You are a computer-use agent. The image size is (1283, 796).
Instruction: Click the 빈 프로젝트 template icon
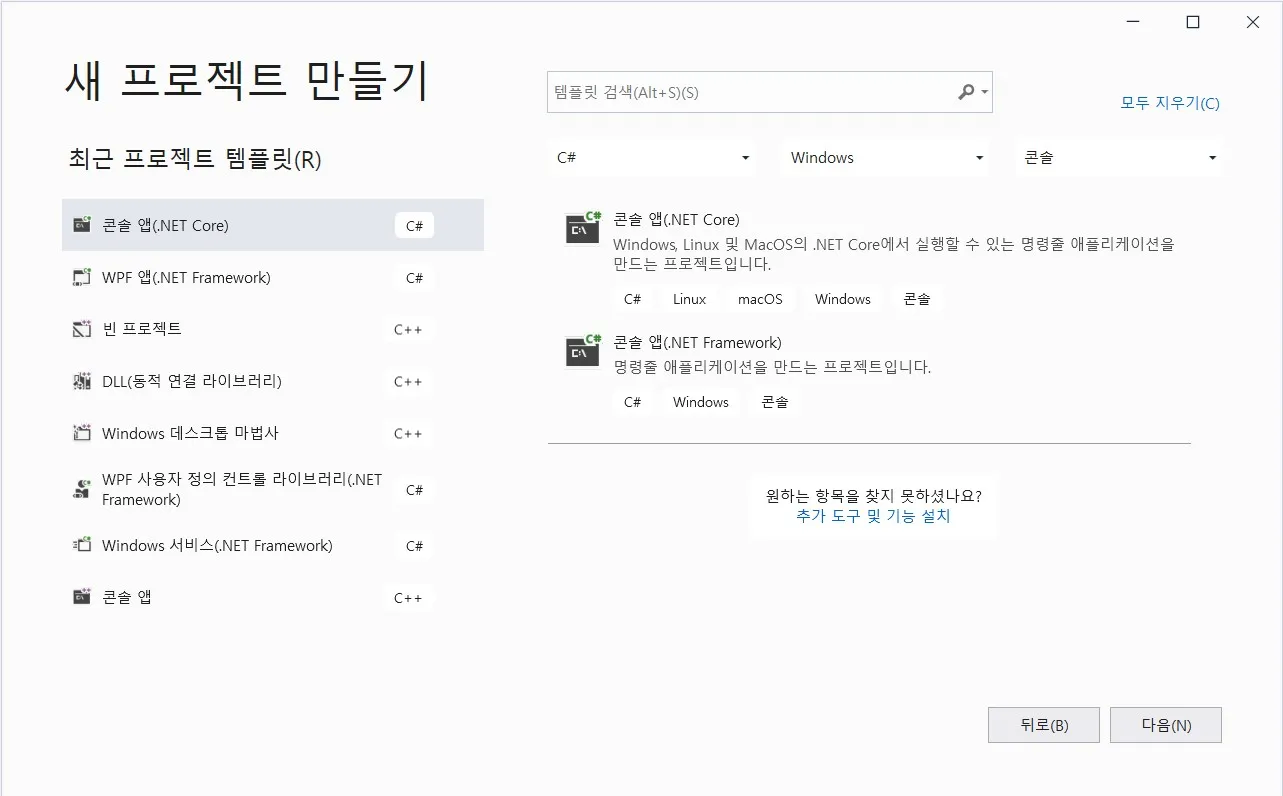point(82,329)
